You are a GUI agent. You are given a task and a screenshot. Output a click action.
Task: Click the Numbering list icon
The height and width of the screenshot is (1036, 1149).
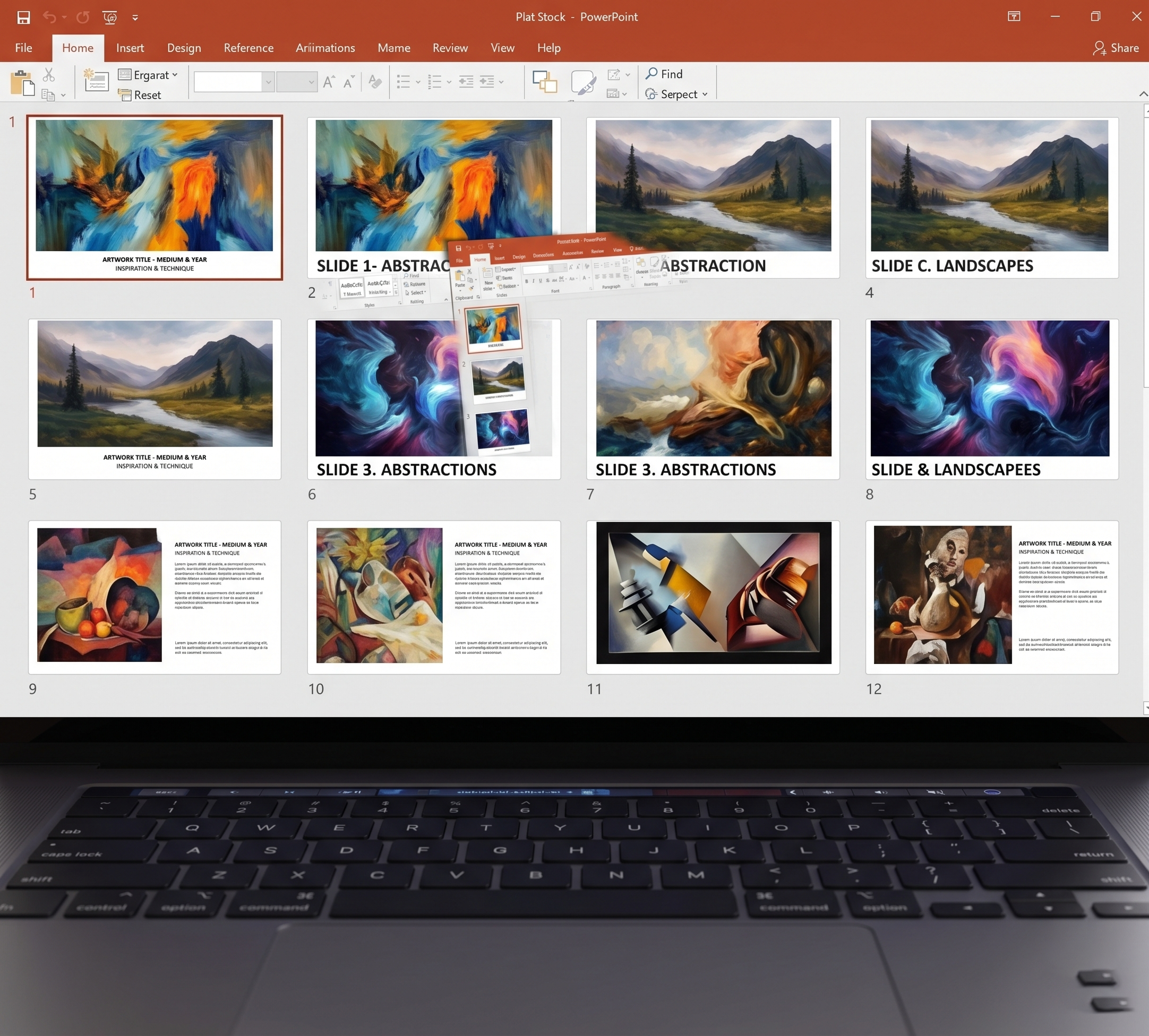pos(435,82)
